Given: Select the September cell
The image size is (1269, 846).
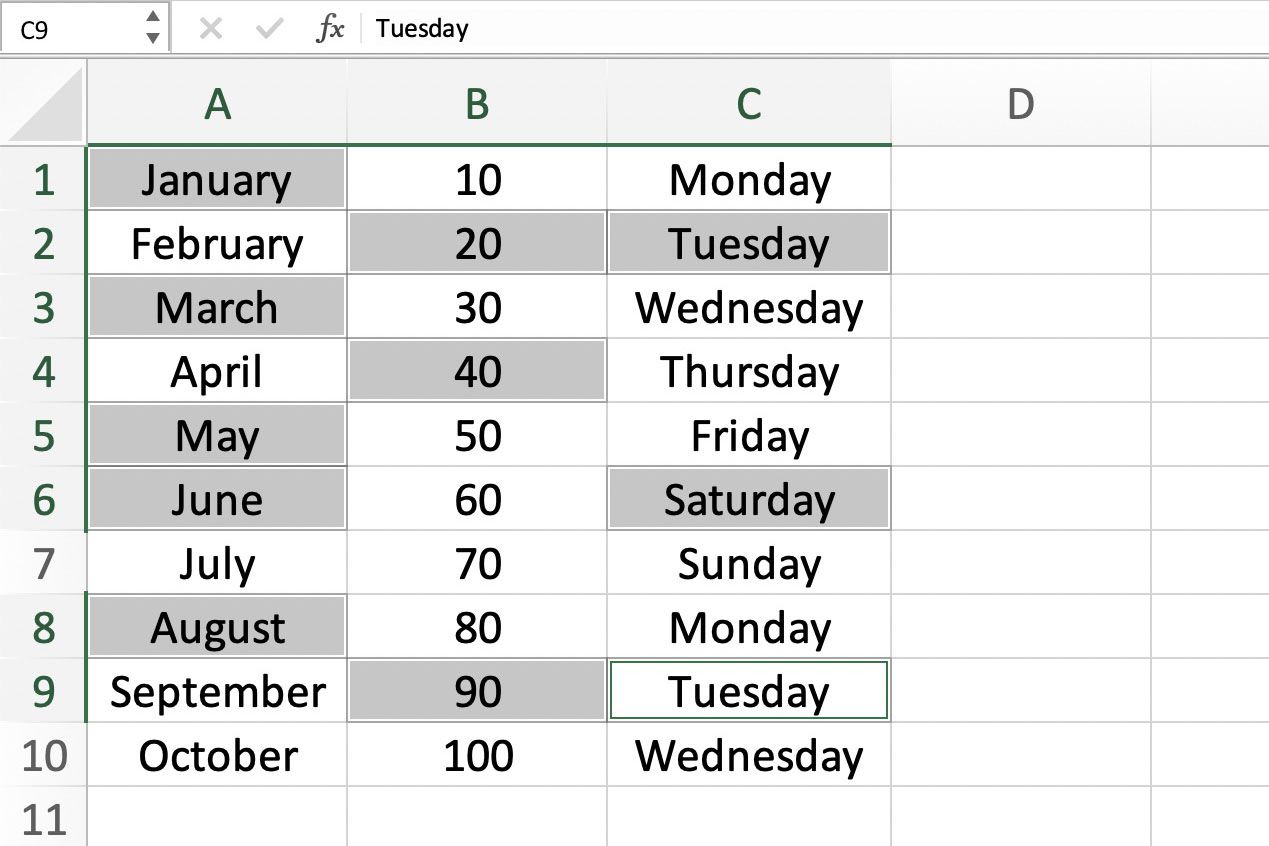Looking at the screenshot, I should pos(217,691).
